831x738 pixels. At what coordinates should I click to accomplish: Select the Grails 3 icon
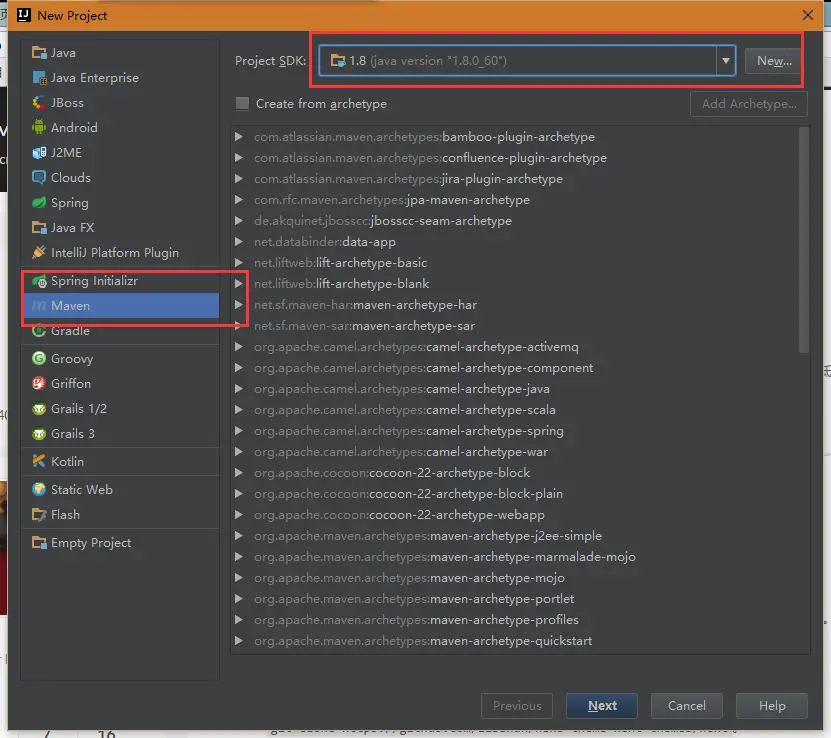coord(39,434)
